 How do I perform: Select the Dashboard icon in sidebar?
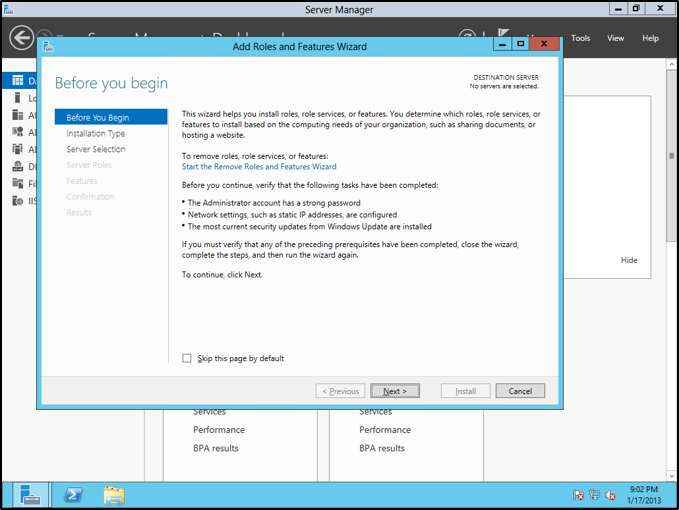pos(18,80)
